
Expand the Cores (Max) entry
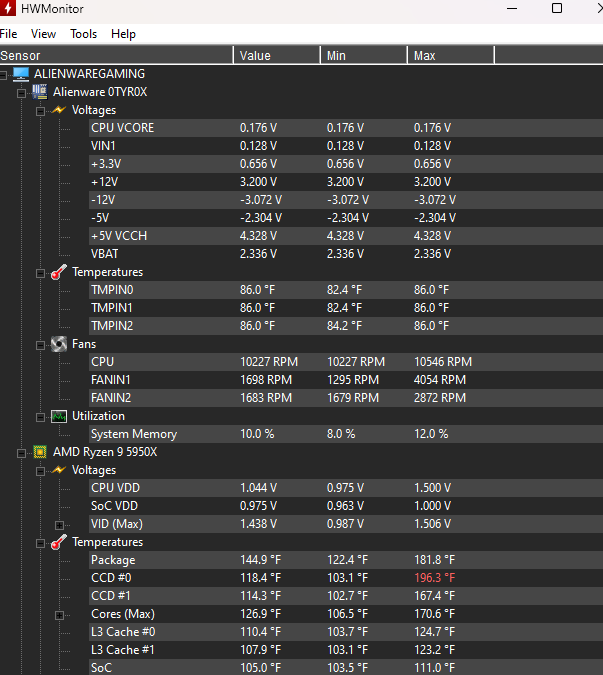[59, 615]
